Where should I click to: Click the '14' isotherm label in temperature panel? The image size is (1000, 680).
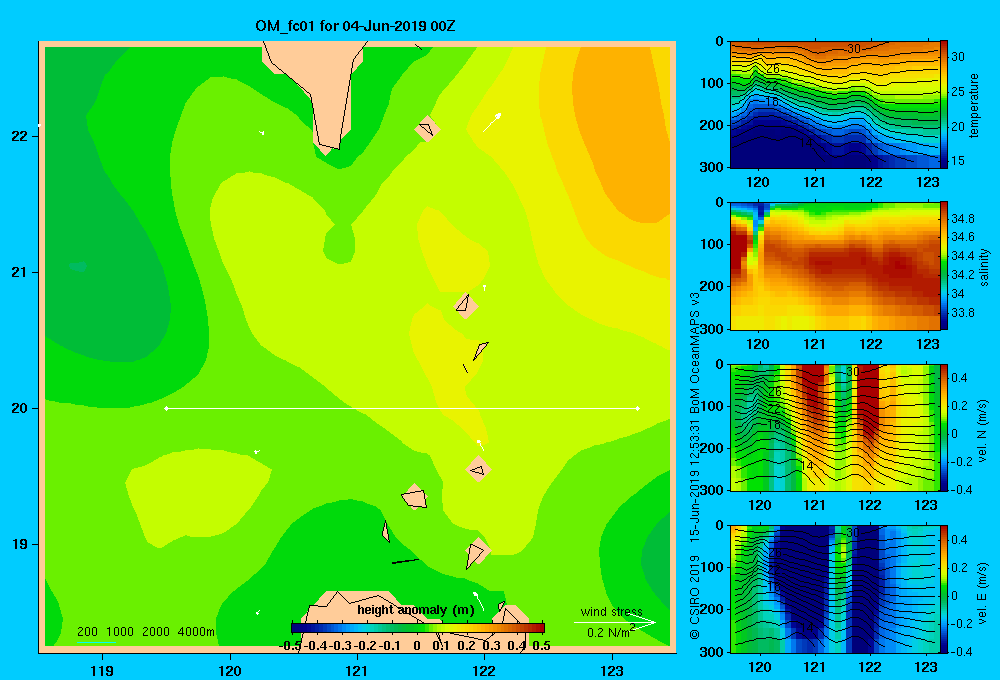(806, 142)
